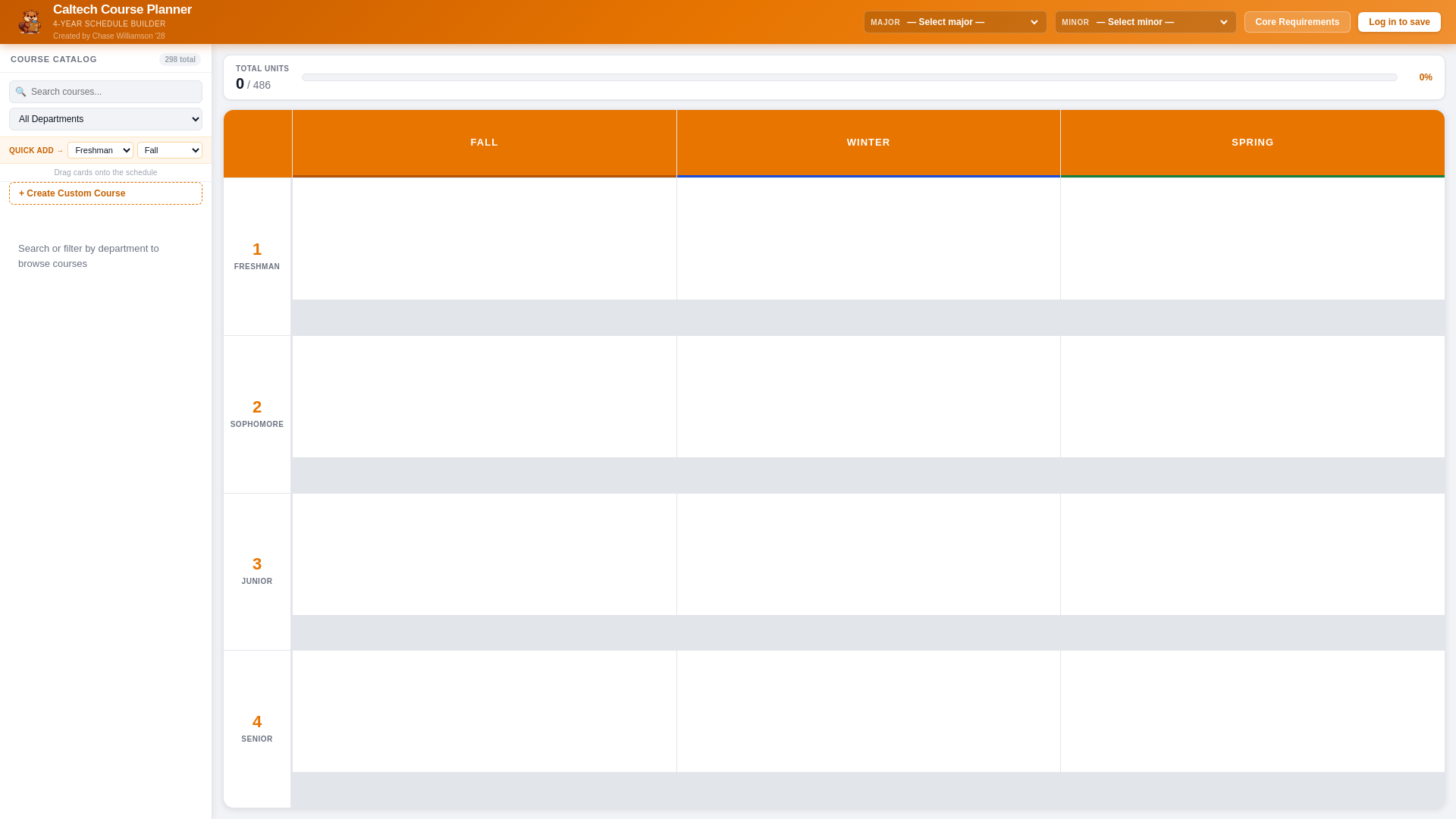Click Create Custom Course button

(x=105, y=193)
